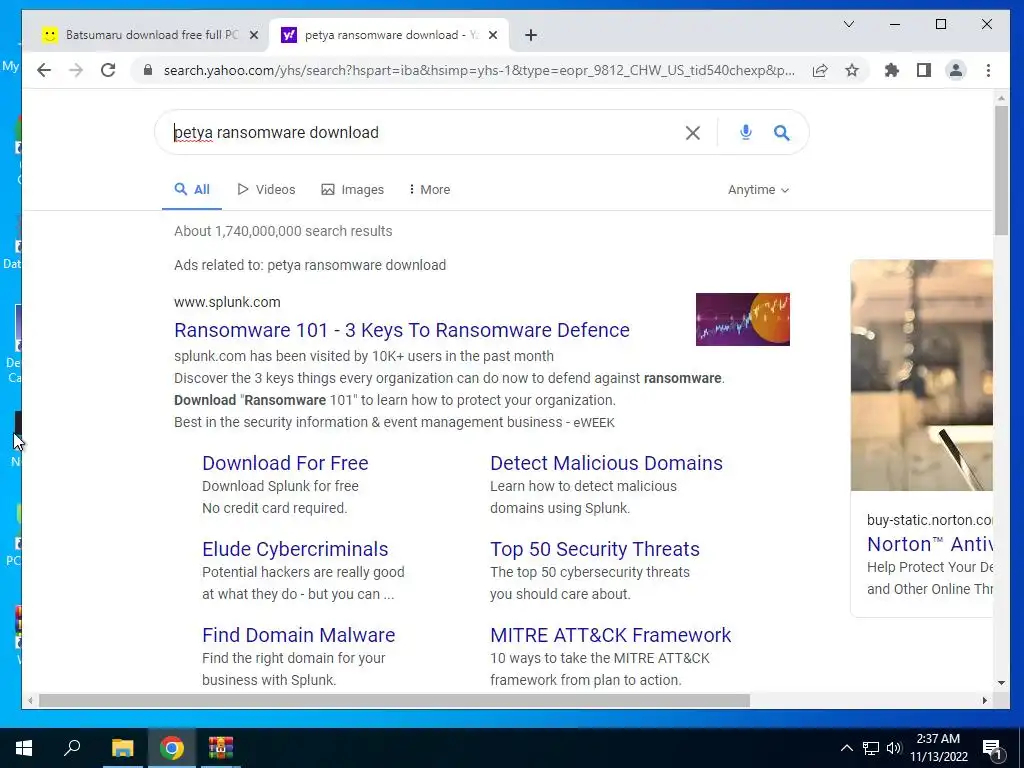Screen dimensions: 1024x768
Task: Open Top 50 Security Threats link
Action: (x=595, y=549)
